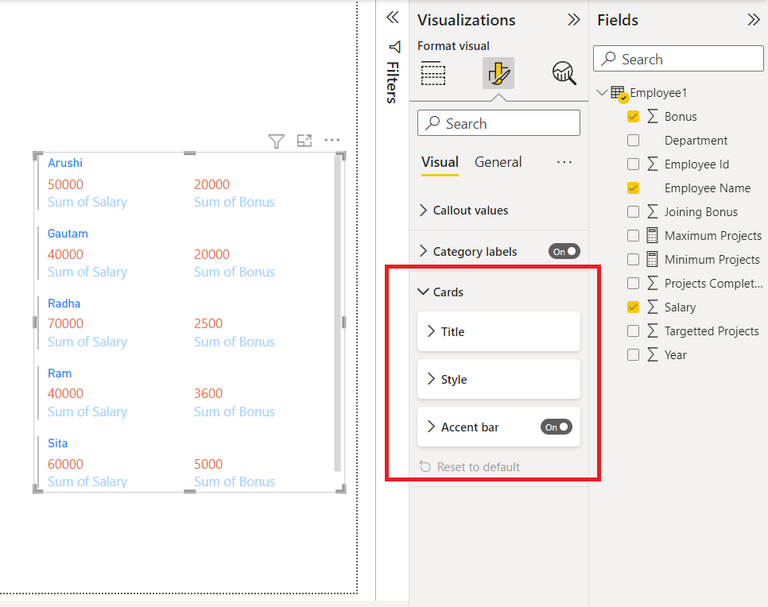The image size is (768, 607).
Task: Click the Filters megaphone icon
Action: tap(395, 47)
